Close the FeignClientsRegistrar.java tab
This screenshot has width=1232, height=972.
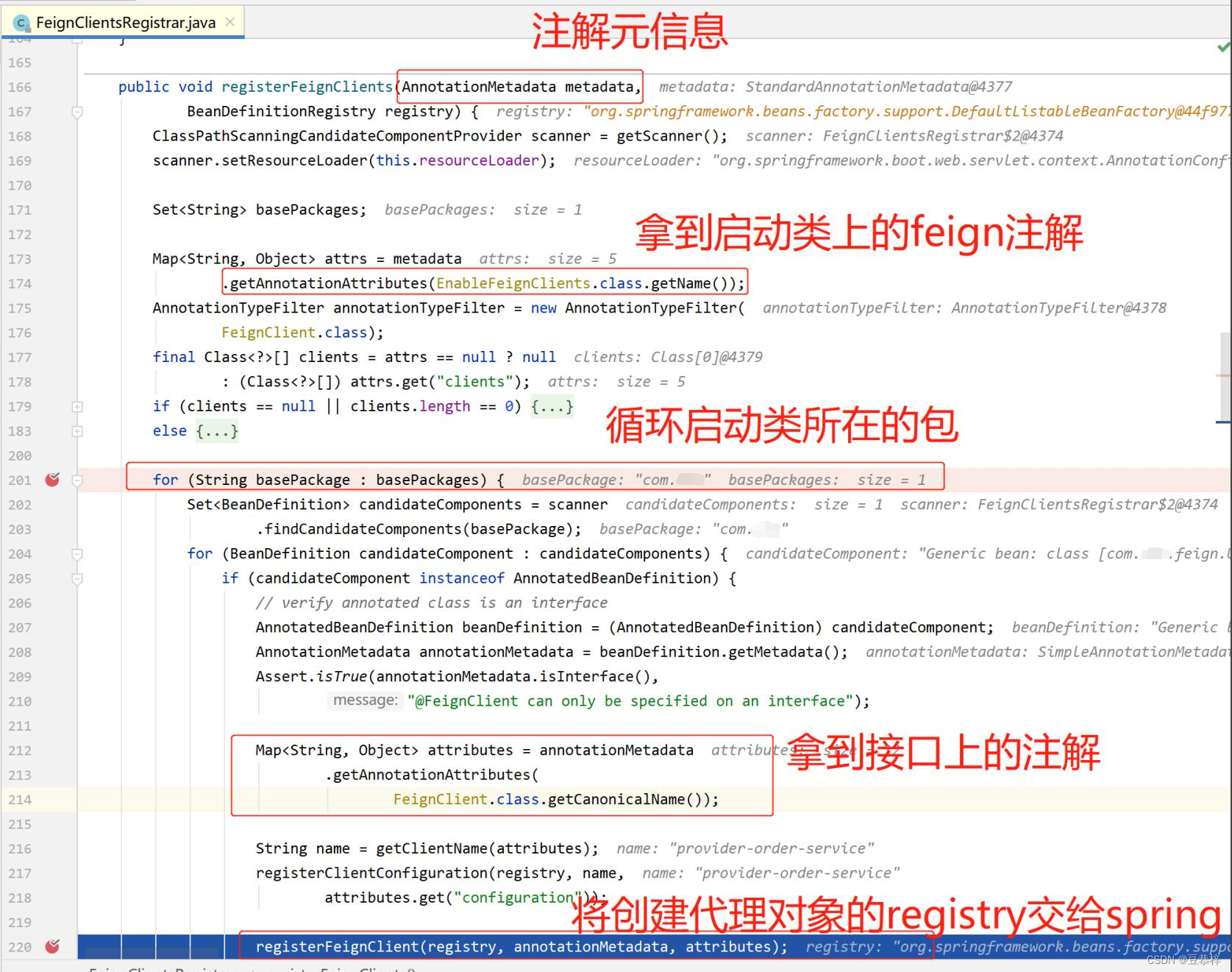[230, 22]
